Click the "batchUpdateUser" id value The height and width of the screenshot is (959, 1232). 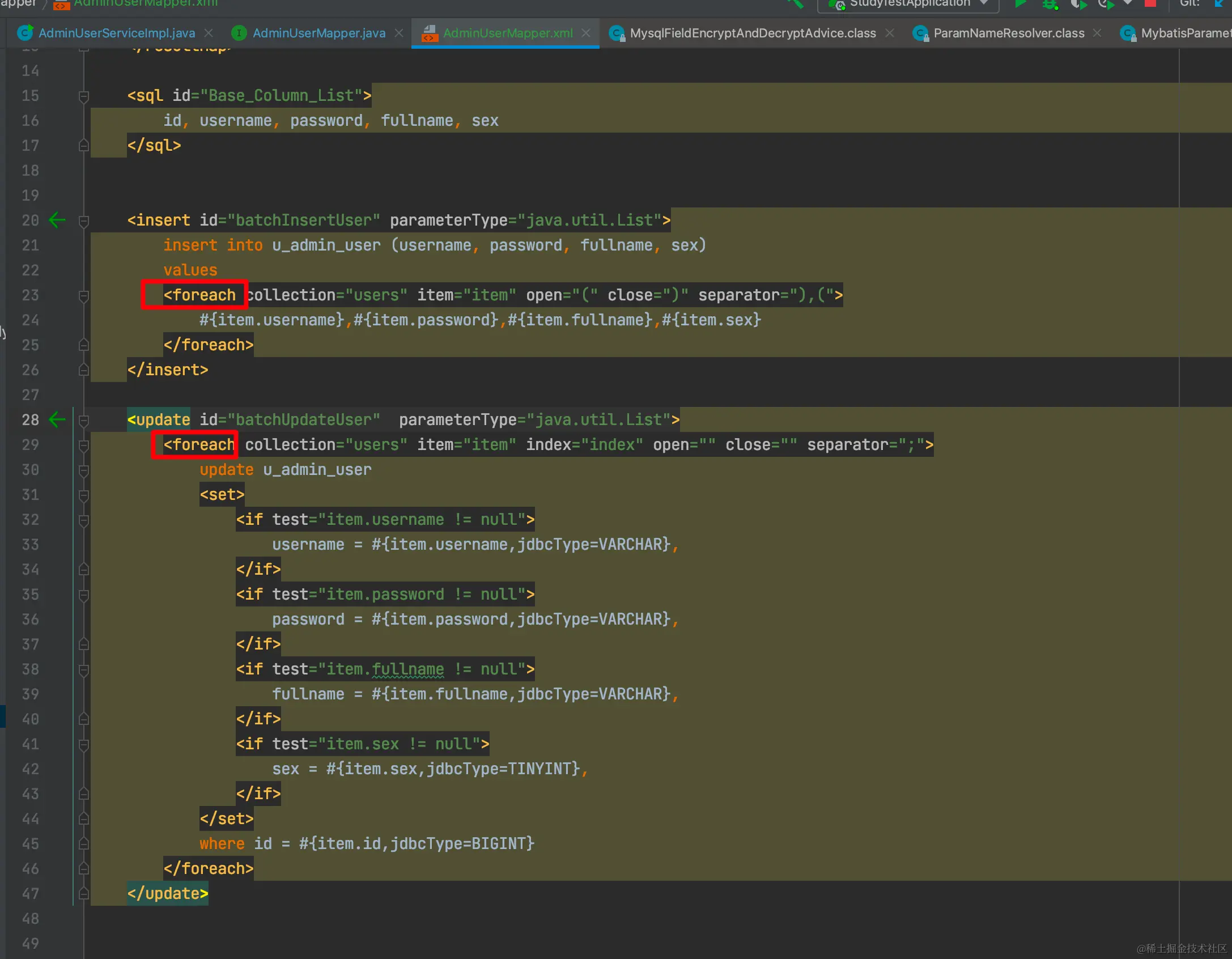(x=304, y=419)
